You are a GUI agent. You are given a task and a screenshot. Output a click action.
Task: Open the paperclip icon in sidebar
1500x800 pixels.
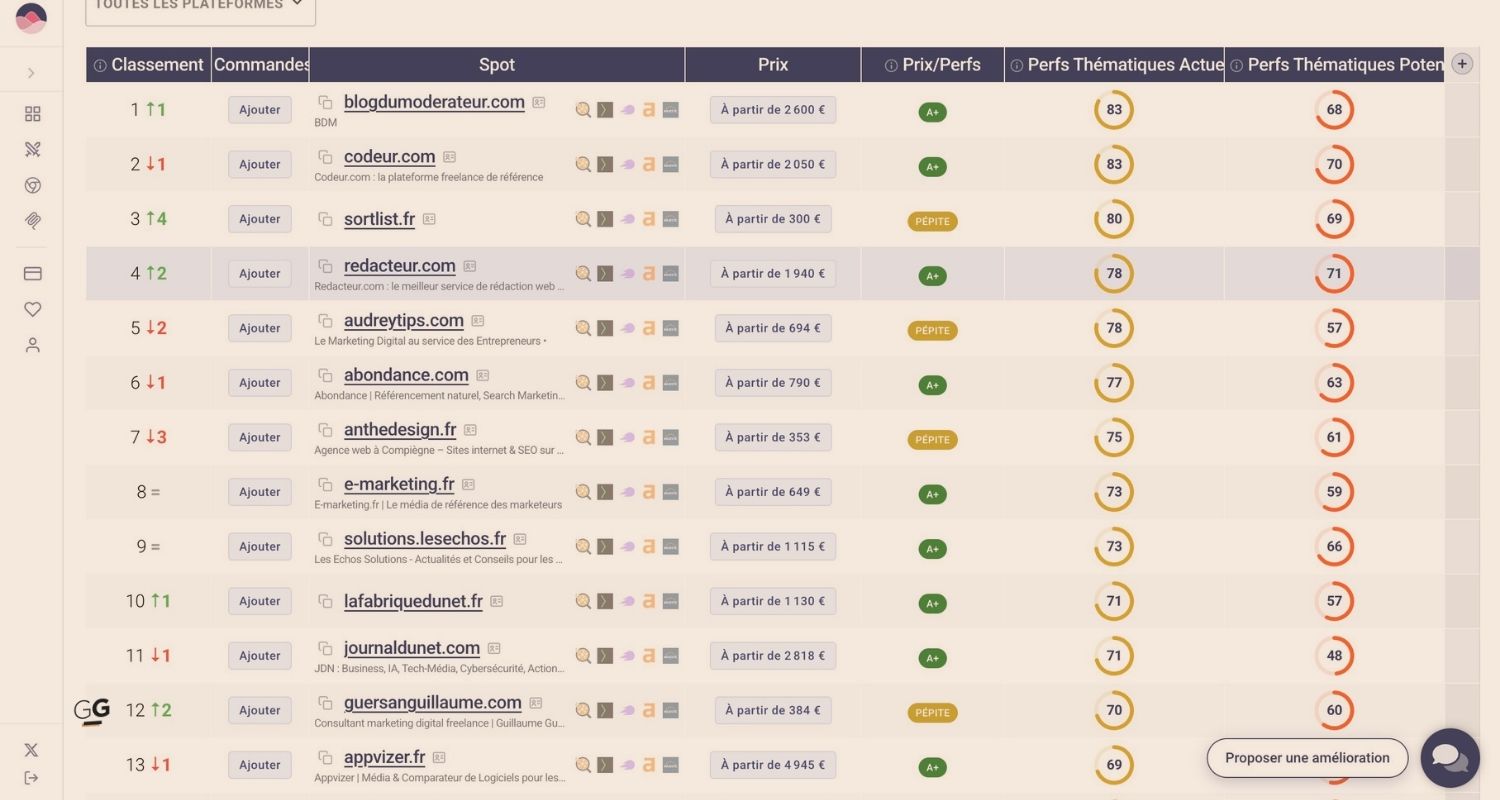click(32, 221)
